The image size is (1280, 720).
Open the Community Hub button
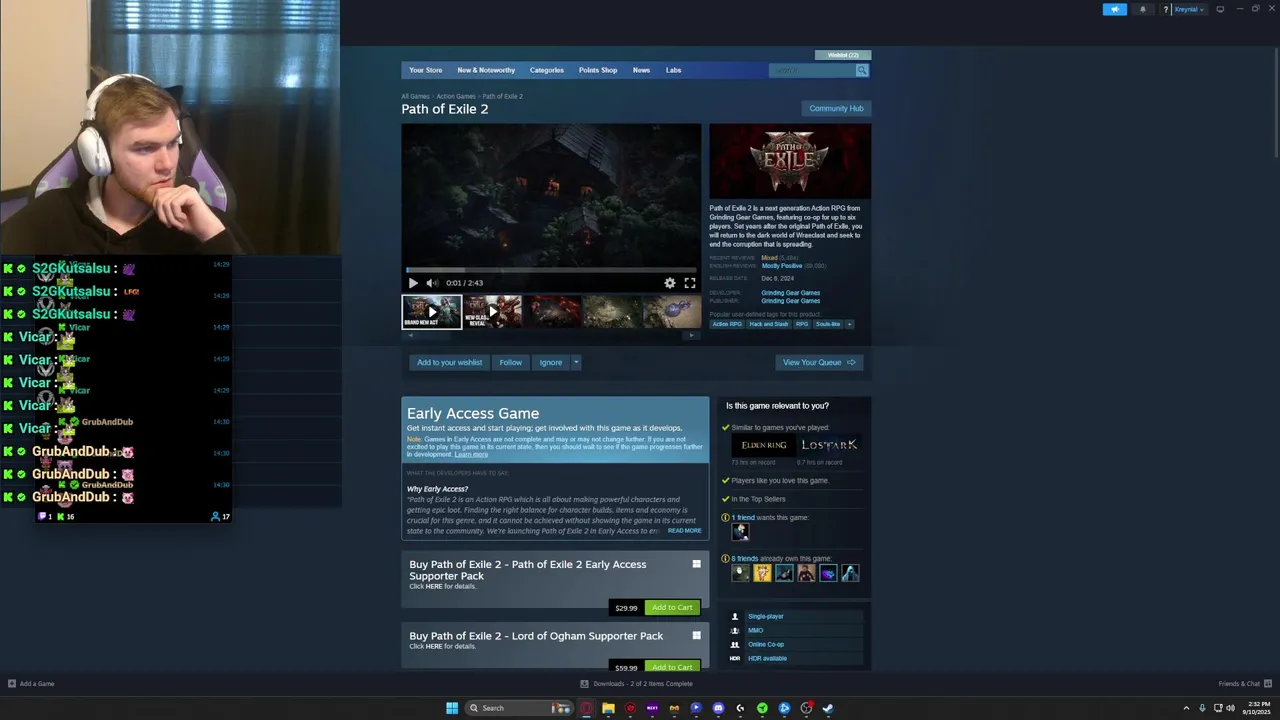pos(836,108)
